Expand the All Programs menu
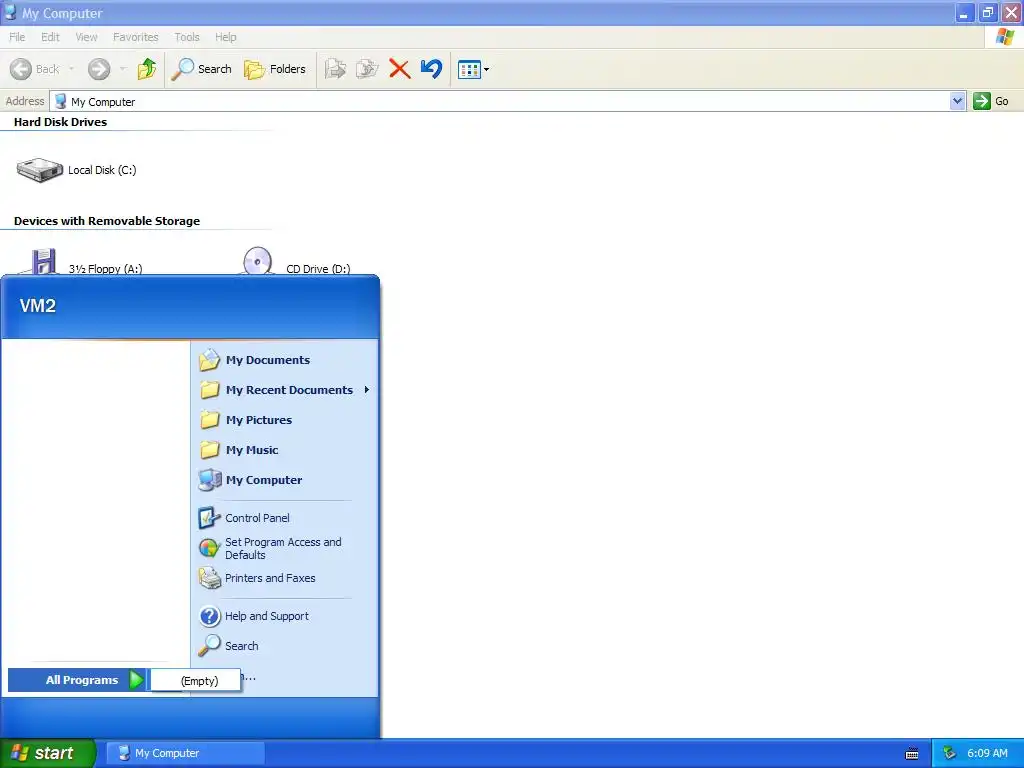The width and height of the screenshot is (1024, 768). [77, 680]
